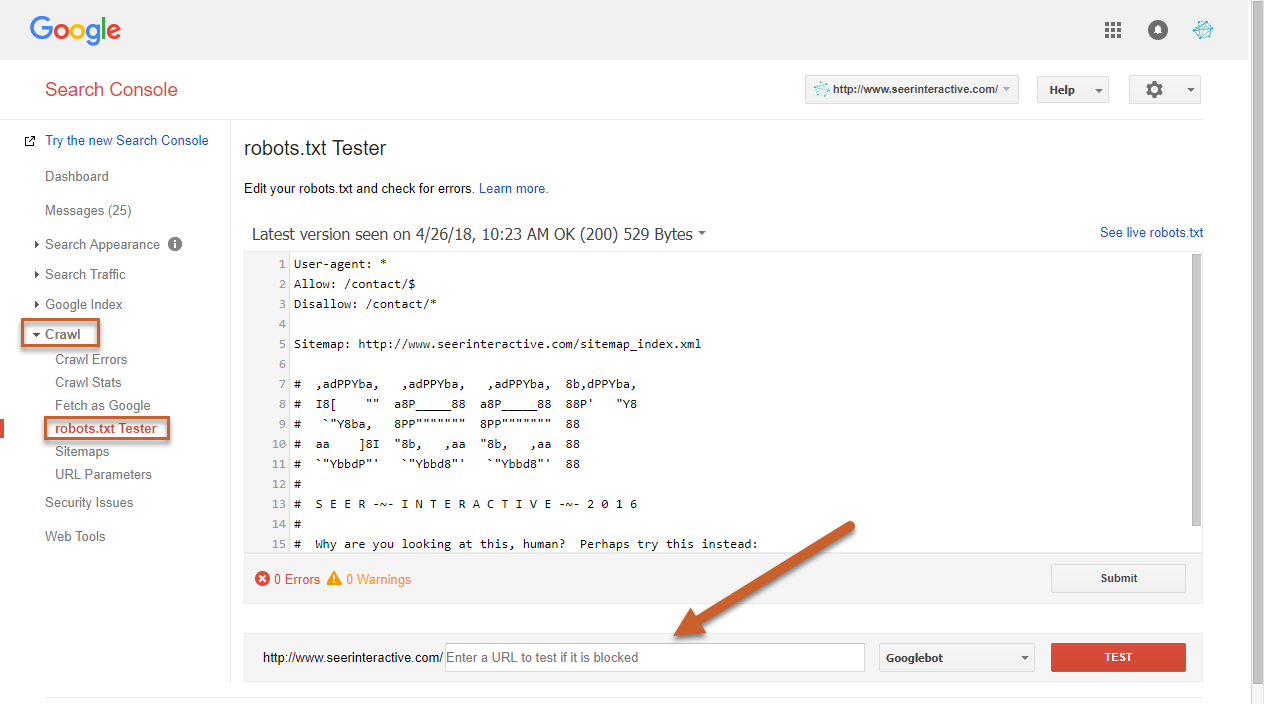Go to Sitemaps in sidebar

(82, 451)
